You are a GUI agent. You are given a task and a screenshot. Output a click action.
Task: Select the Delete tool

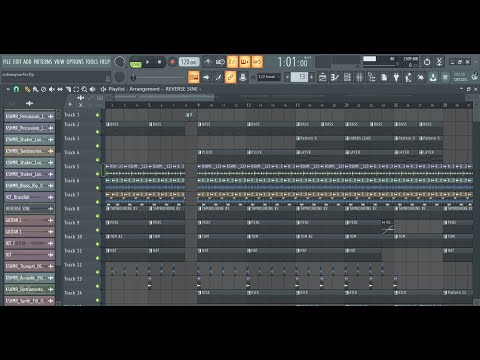[43, 89]
